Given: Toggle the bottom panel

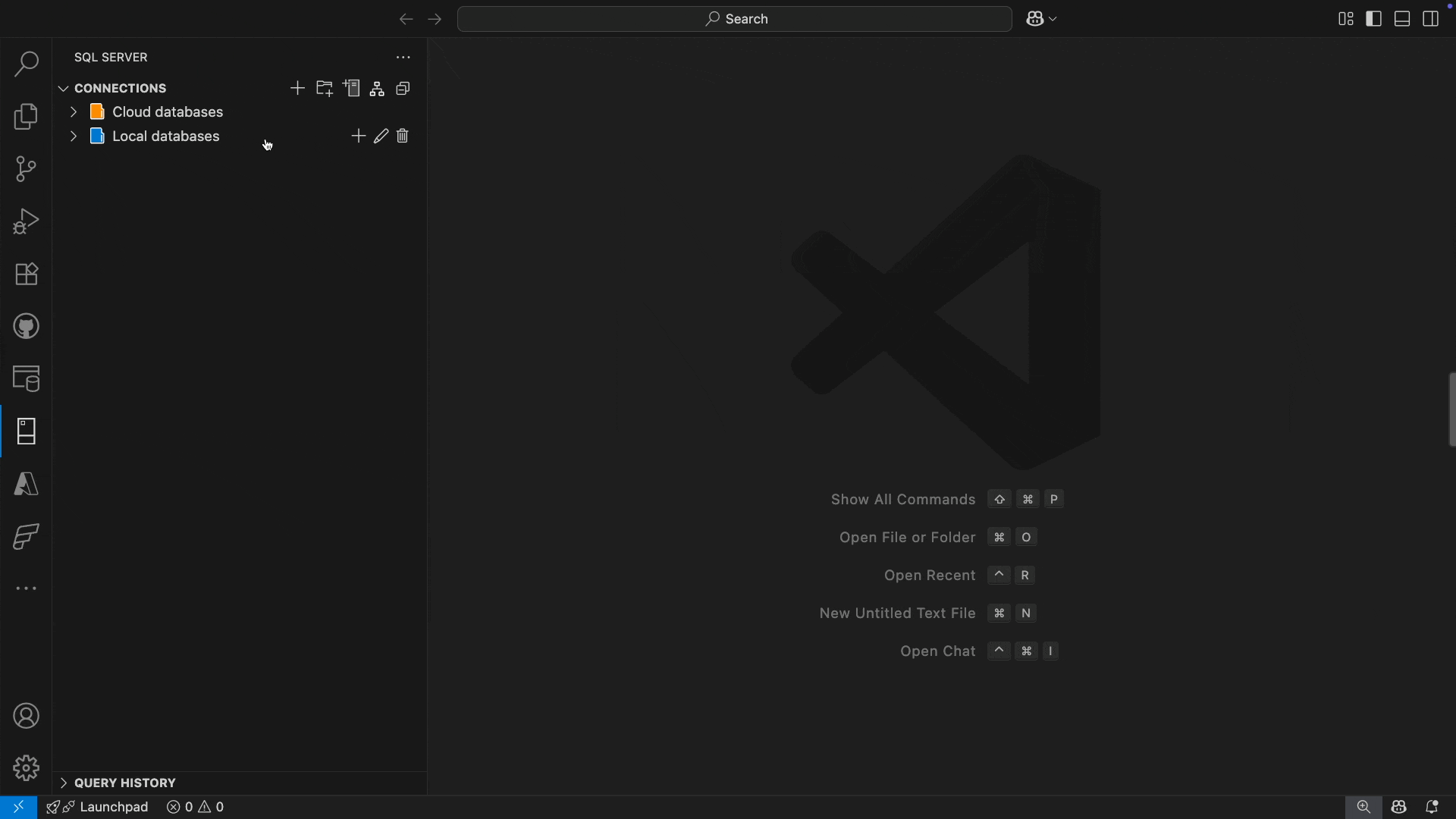Looking at the screenshot, I should pos(1402,19).
